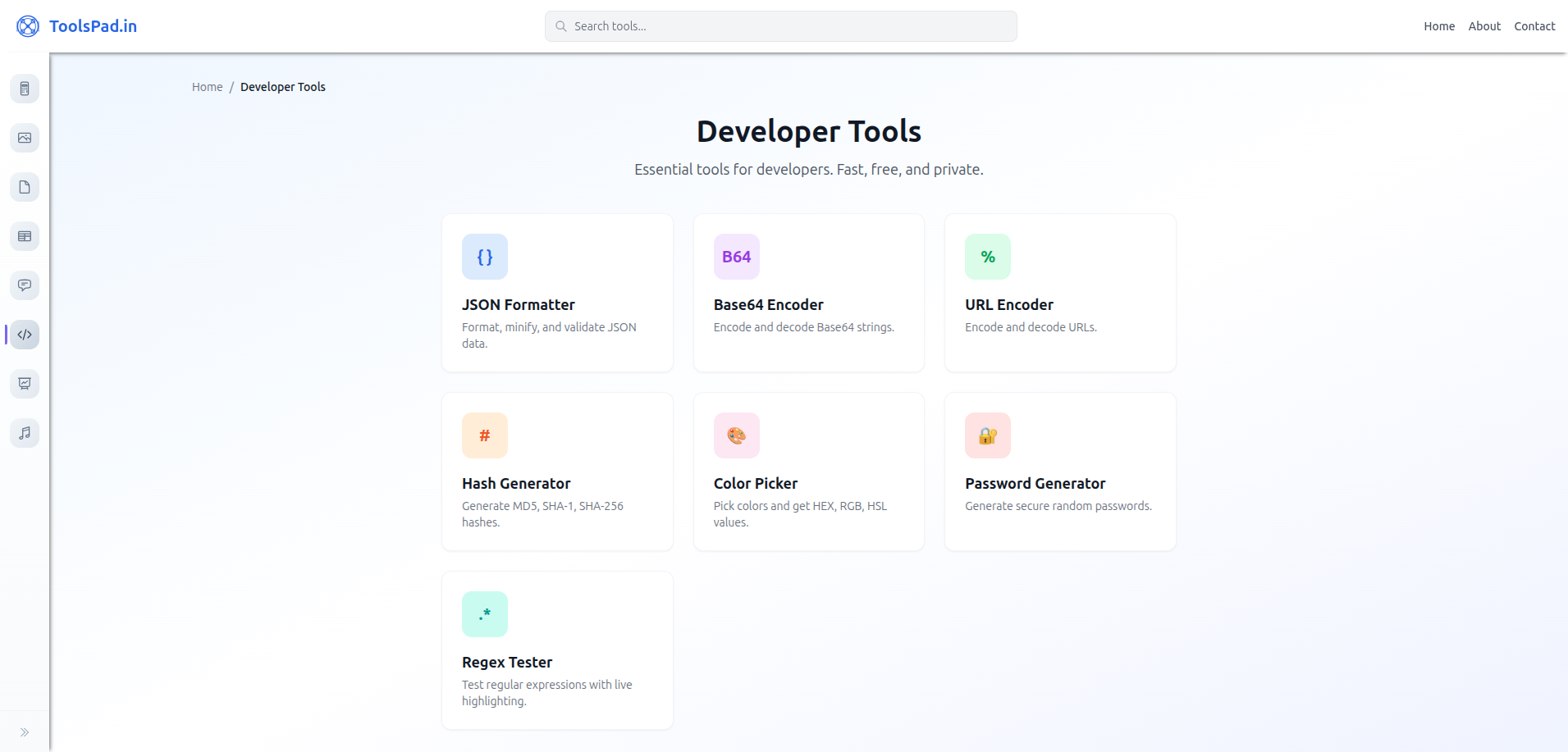Open the Hash Generator tool
The height and width of the screenshot is (752, 1568).
557,472
